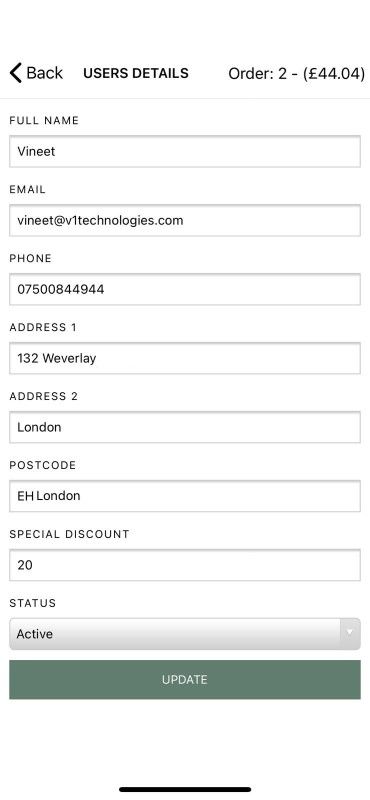Select the Email field with vineet@v1technologies.com
The width and height of the screenshot is (370, 800).
(185, 220)
